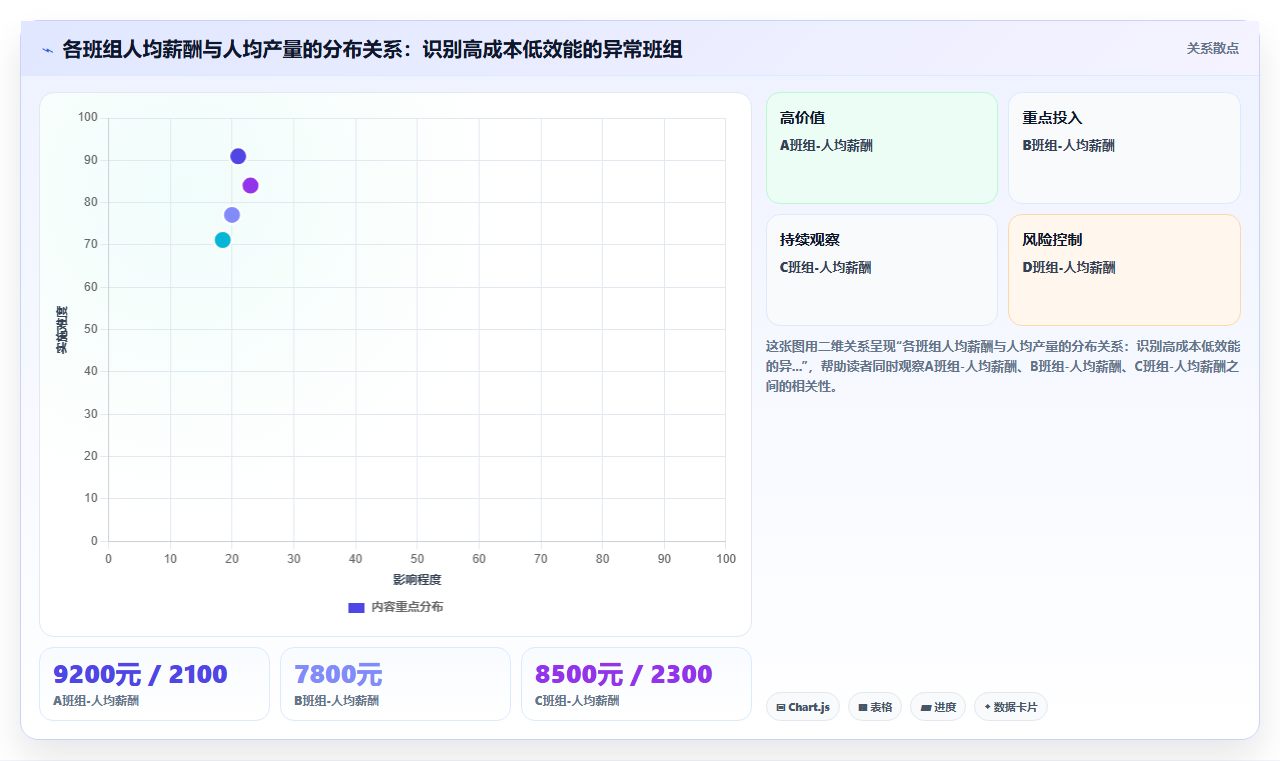Select the cyan scatter point near 71

pos(222,240)
